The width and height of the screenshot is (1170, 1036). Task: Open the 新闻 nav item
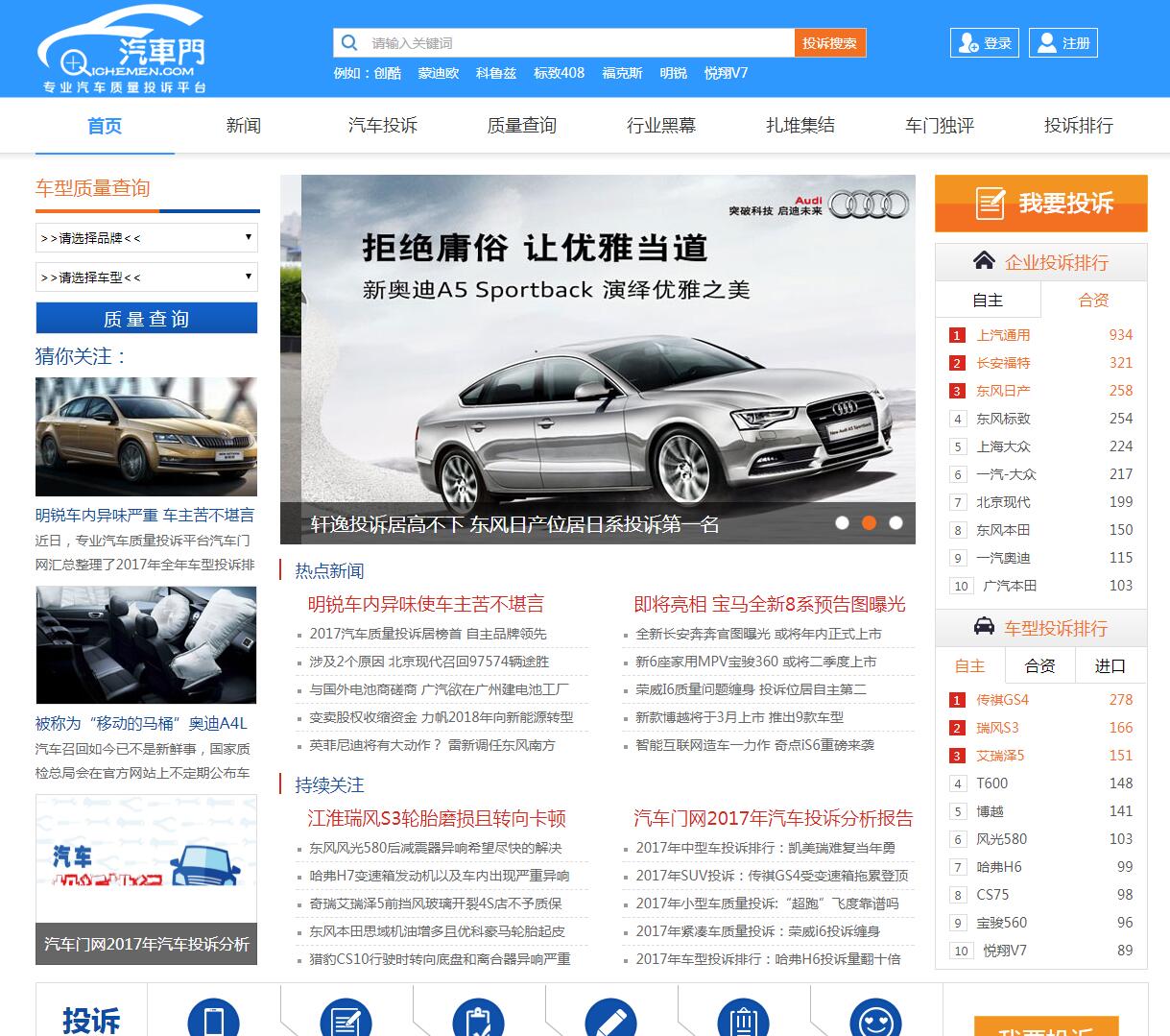click(244, 126)
